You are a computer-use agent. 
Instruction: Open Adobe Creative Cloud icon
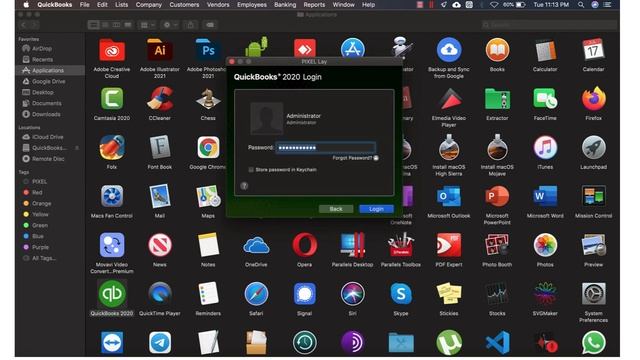112,51
